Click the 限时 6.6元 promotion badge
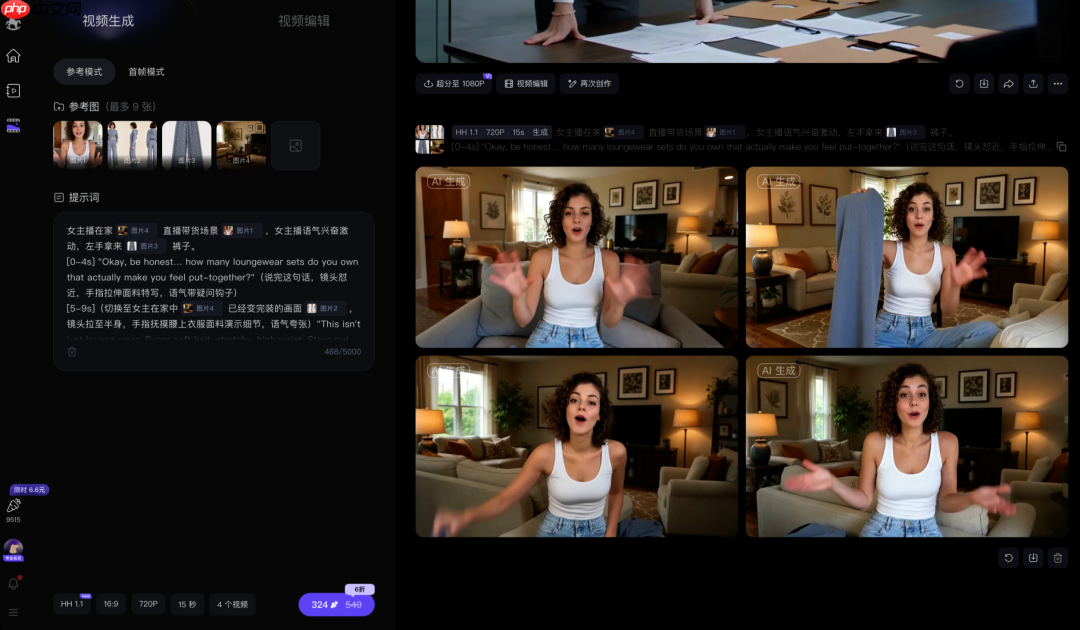 click(x=29, y=490)
